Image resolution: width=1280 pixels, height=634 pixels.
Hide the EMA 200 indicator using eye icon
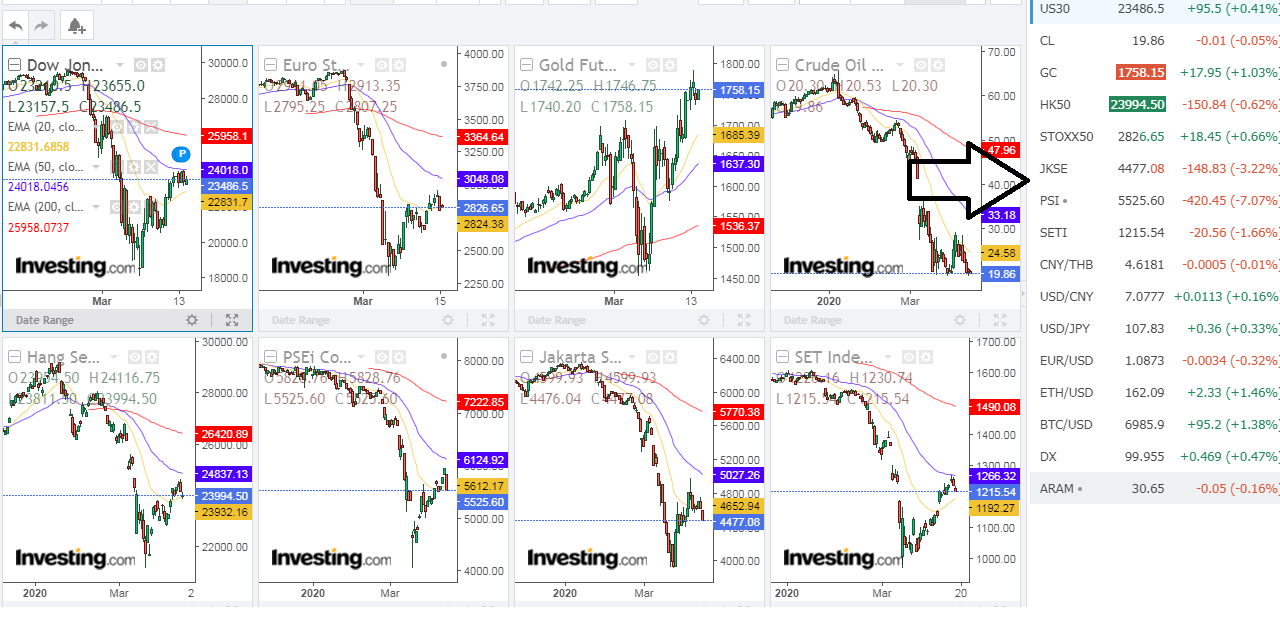click(116, 207)
